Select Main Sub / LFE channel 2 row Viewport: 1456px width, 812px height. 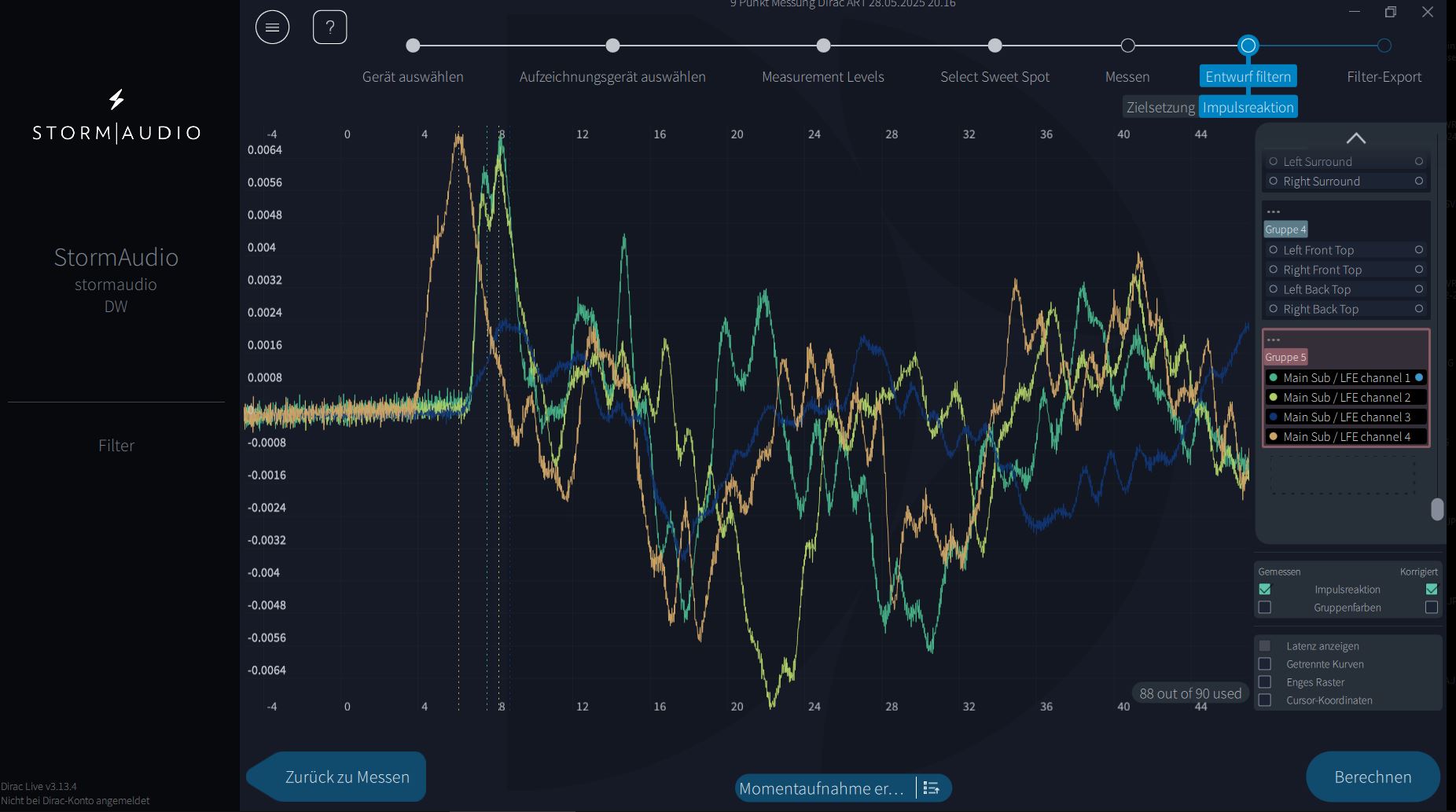pyautogui.click(x=1346, y=397)
